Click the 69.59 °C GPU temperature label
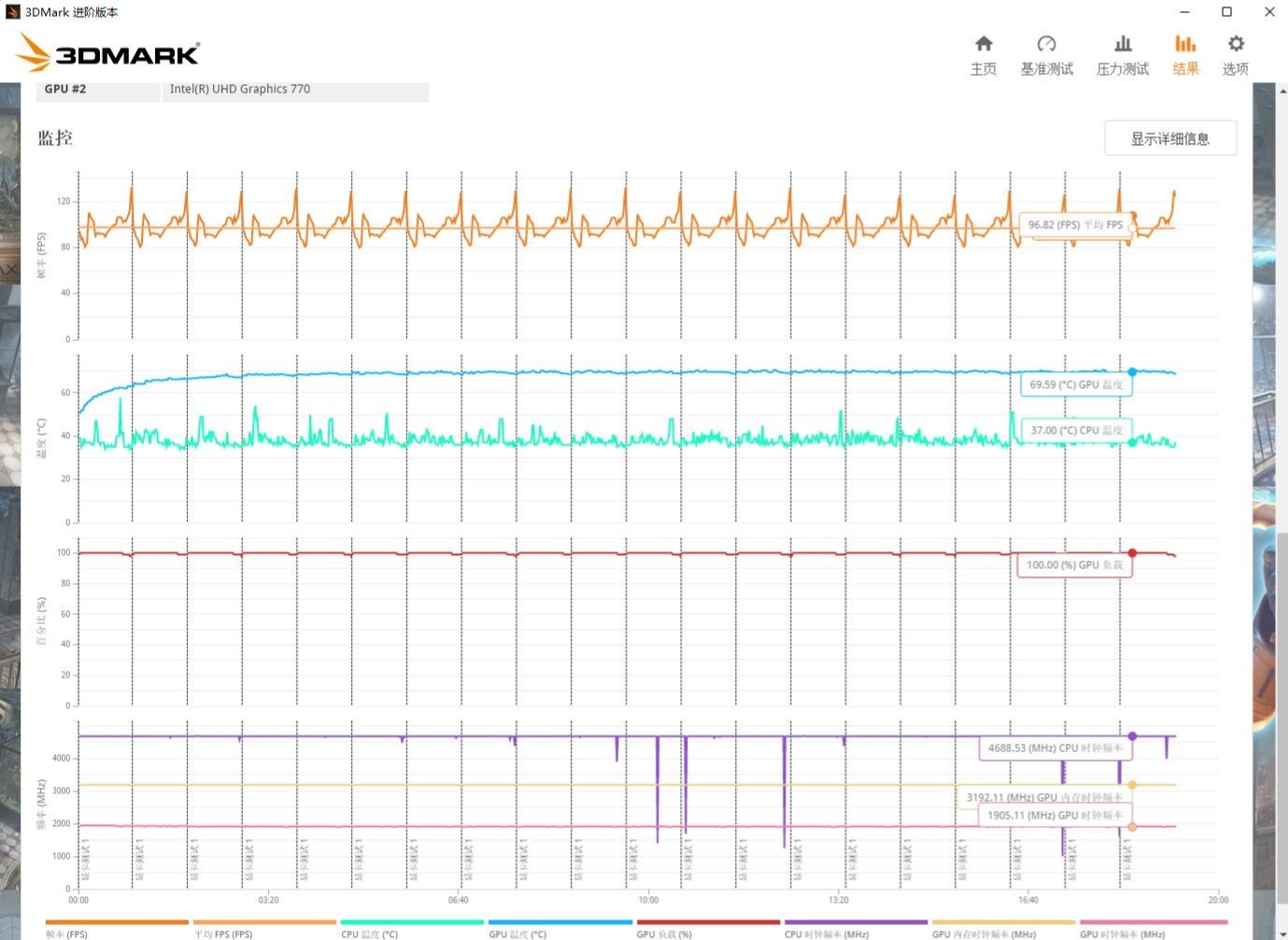Image resolution: width=1288 pixels, height=940 pixels. pyautogui.click(x=1075, y=384)
